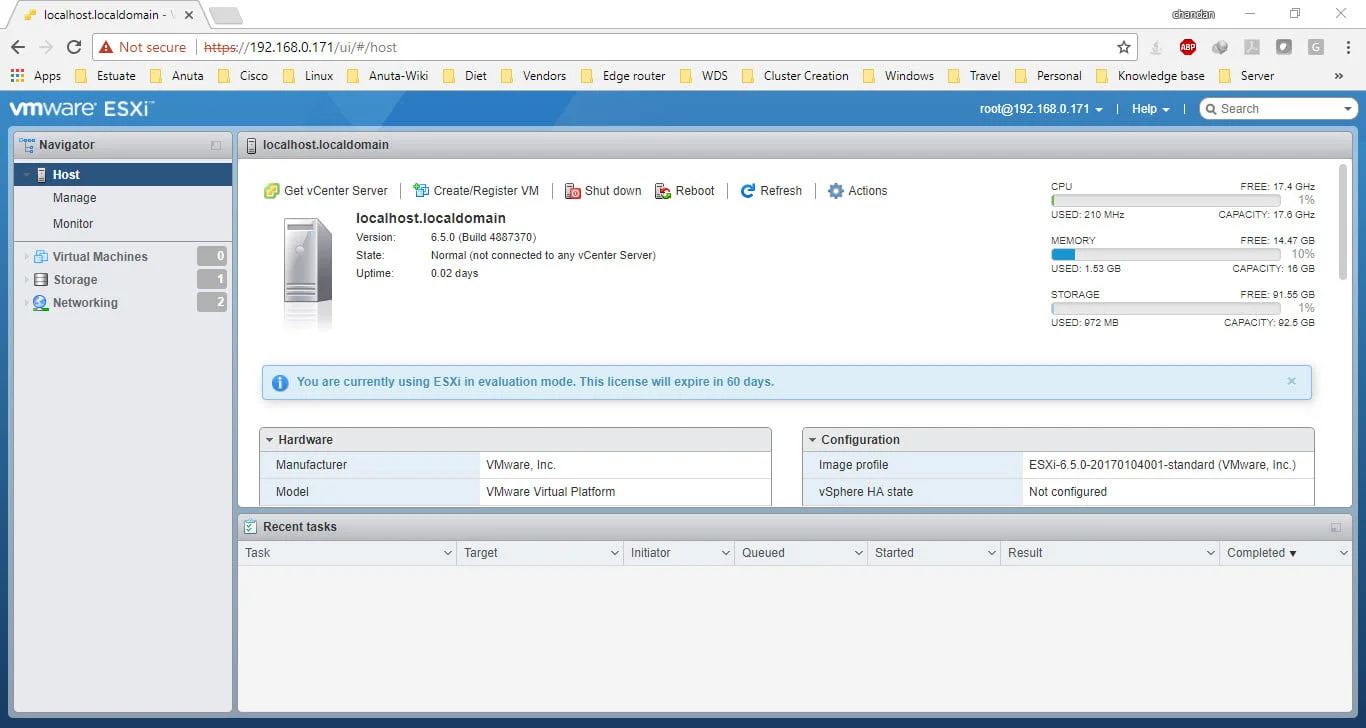
Task: Select Manage under Host
Action: click(74, 198)
